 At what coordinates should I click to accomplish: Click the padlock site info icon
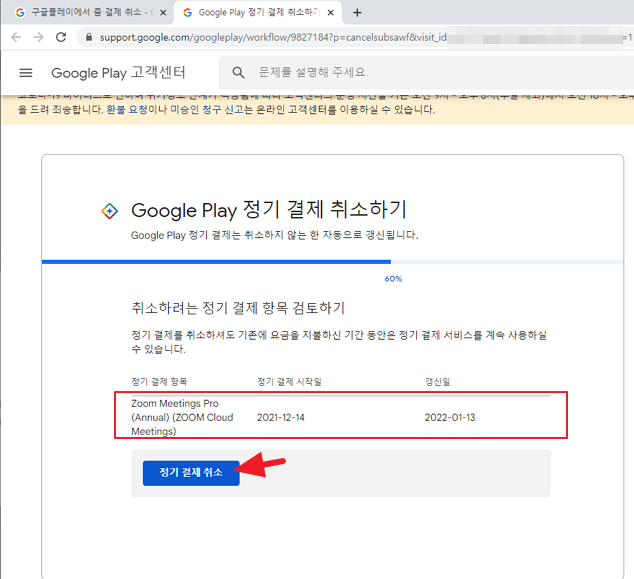coord(89,37)
